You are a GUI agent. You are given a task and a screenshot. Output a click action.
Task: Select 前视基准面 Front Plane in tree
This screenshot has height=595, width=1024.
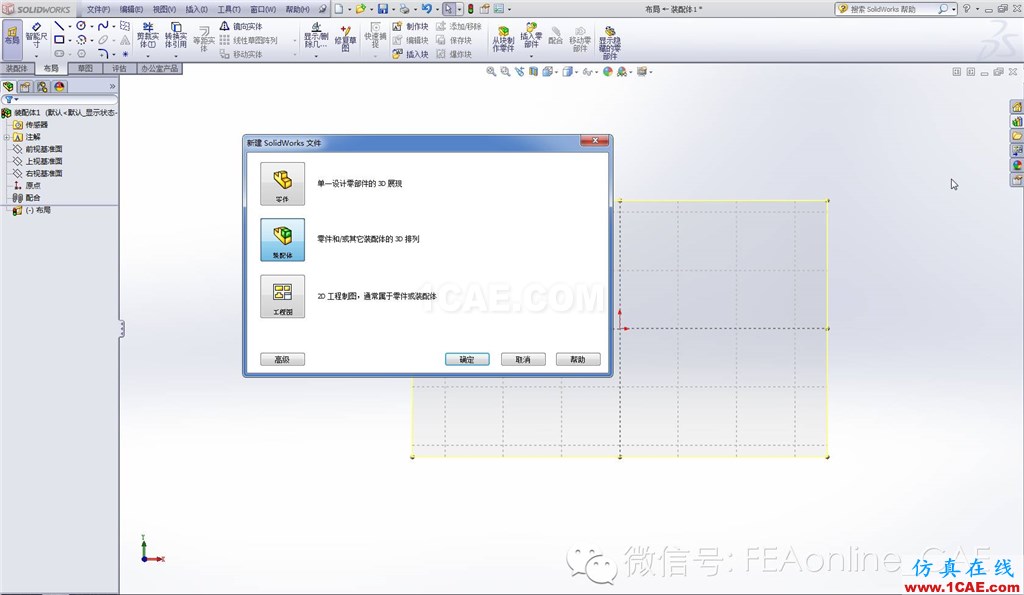[44, 149]
